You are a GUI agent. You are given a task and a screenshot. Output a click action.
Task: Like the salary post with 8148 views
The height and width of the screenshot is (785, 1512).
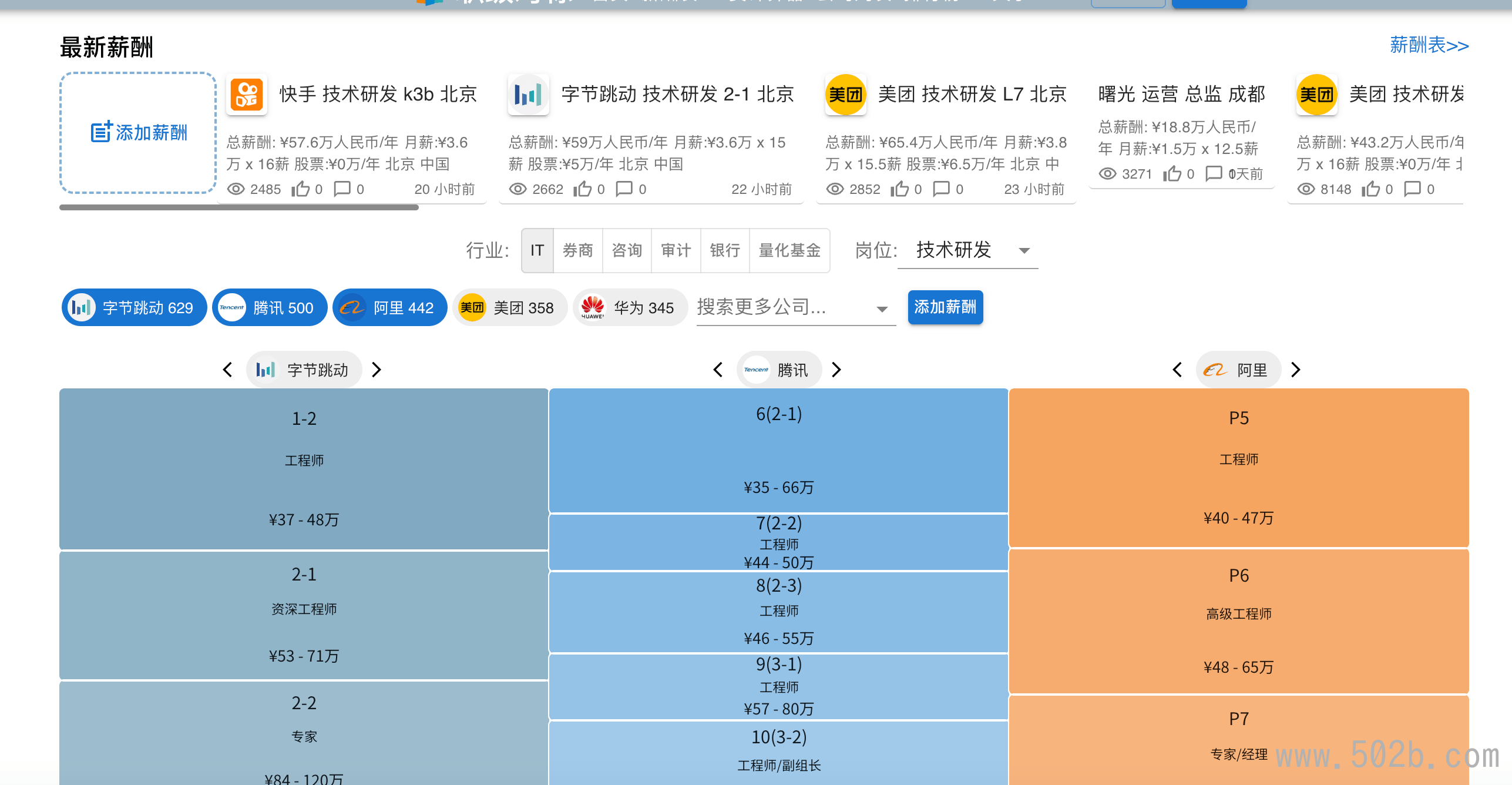[1370, 189]
